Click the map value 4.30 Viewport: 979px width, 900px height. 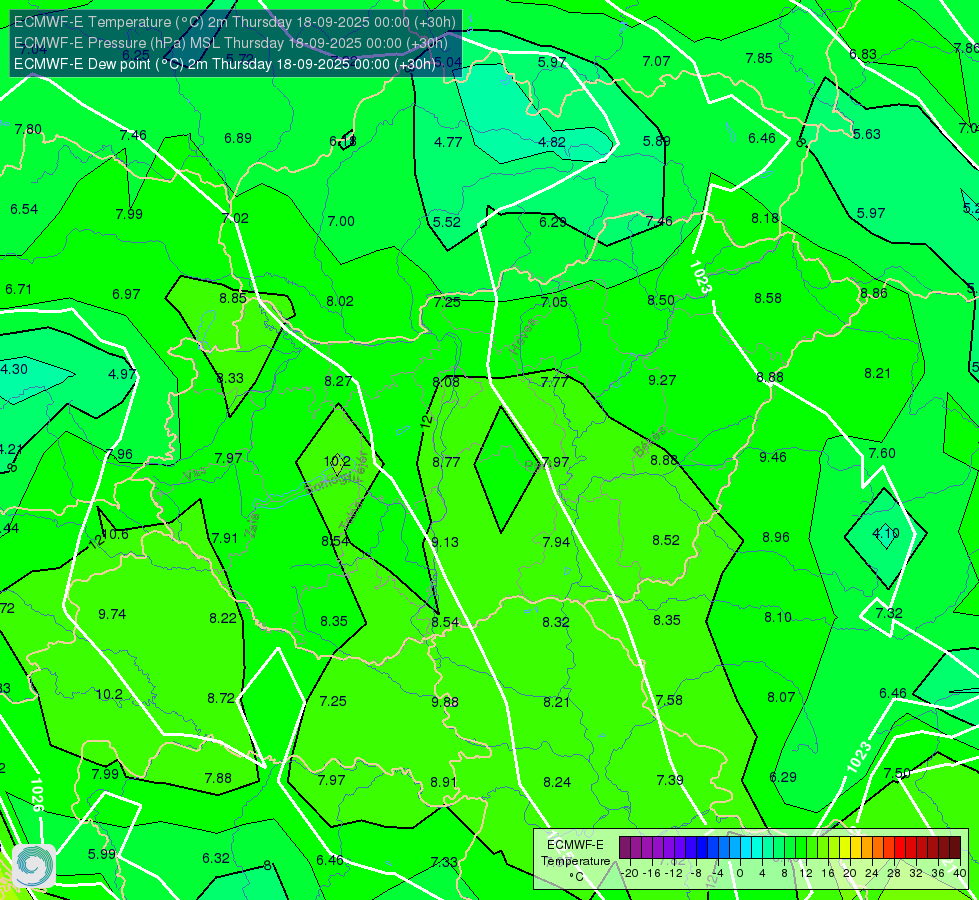pyautogui.click(x=14, y=369)
